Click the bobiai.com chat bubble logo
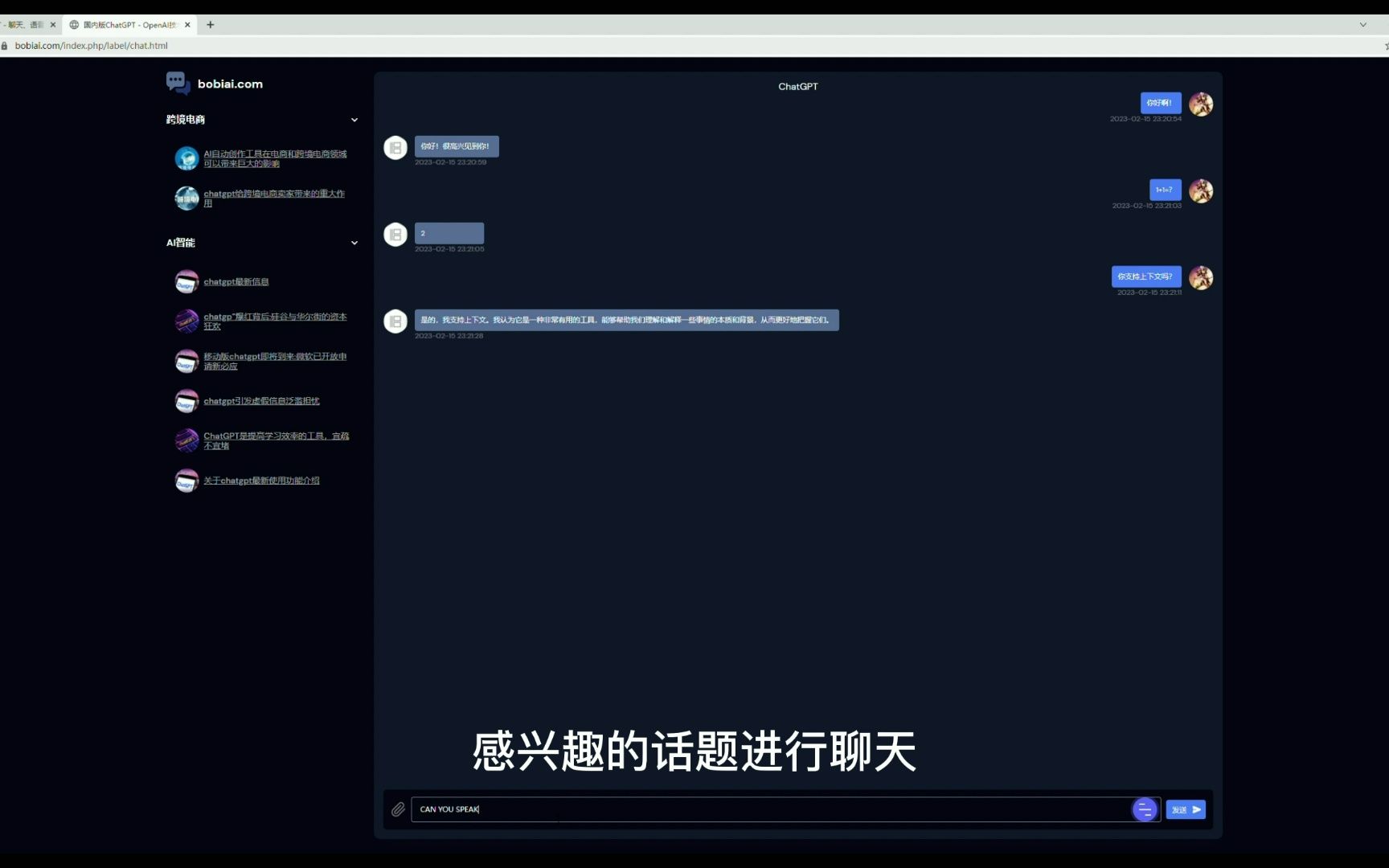This screenshot has width=1389, height=868. pos(178,83)
